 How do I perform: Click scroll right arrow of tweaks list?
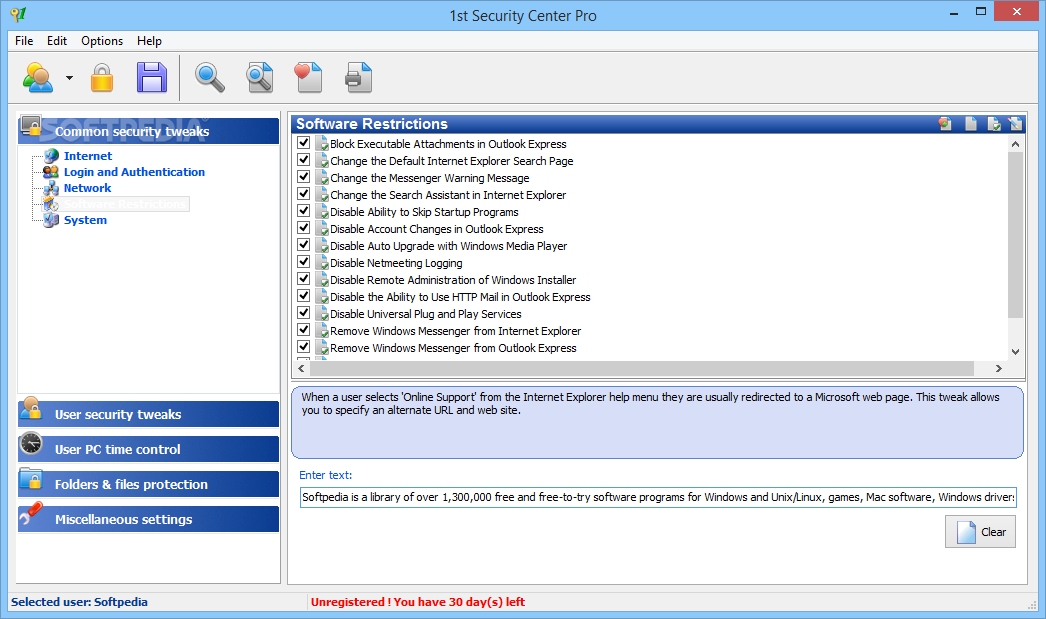tap(999, 368)
